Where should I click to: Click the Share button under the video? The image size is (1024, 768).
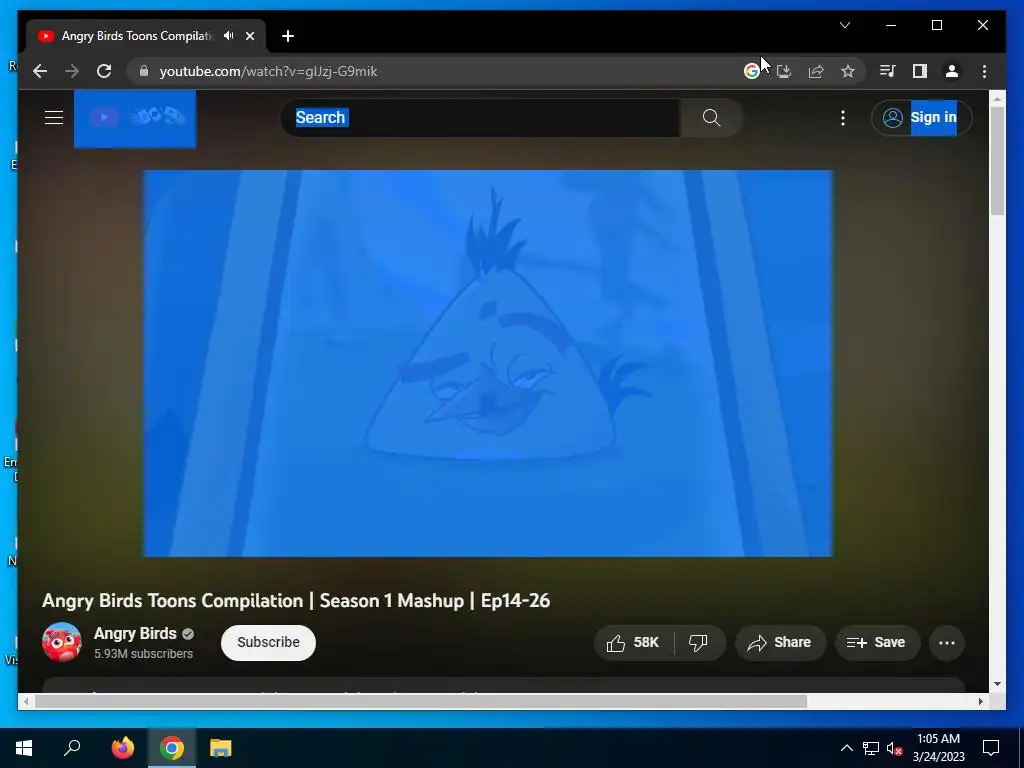coord(780,643)
